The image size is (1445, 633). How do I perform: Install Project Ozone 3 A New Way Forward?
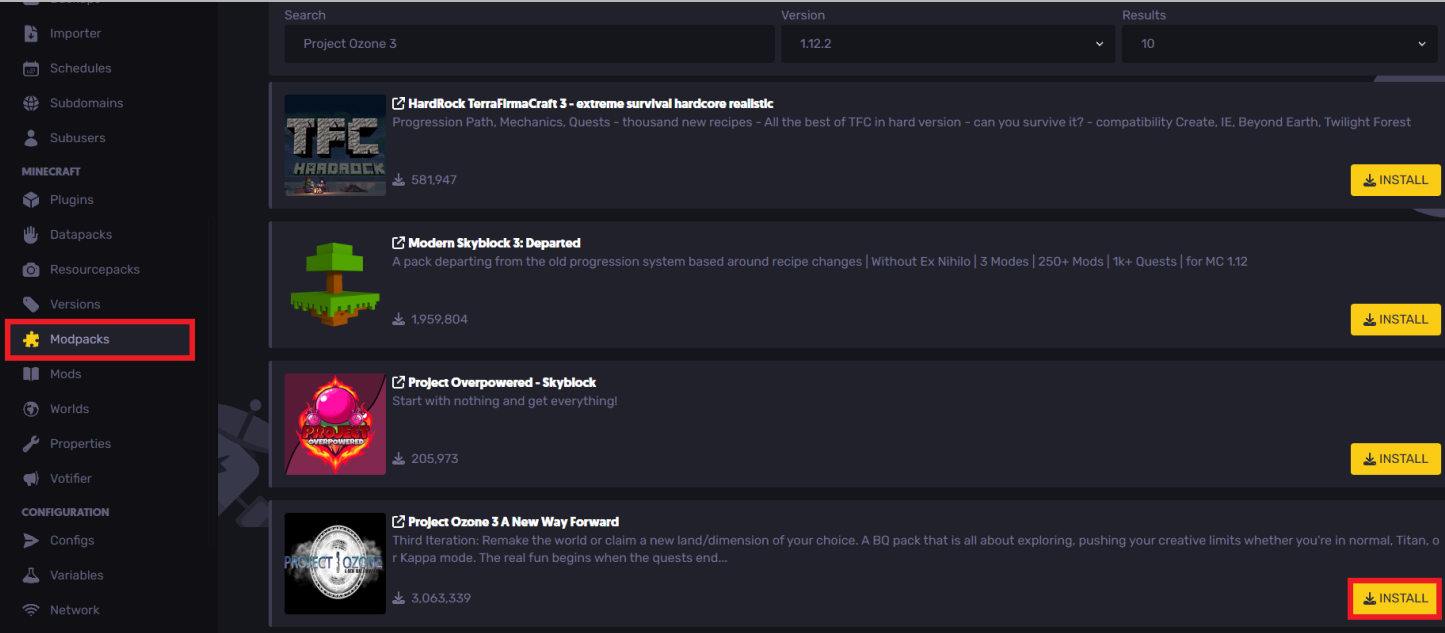tap(1395, 598)
